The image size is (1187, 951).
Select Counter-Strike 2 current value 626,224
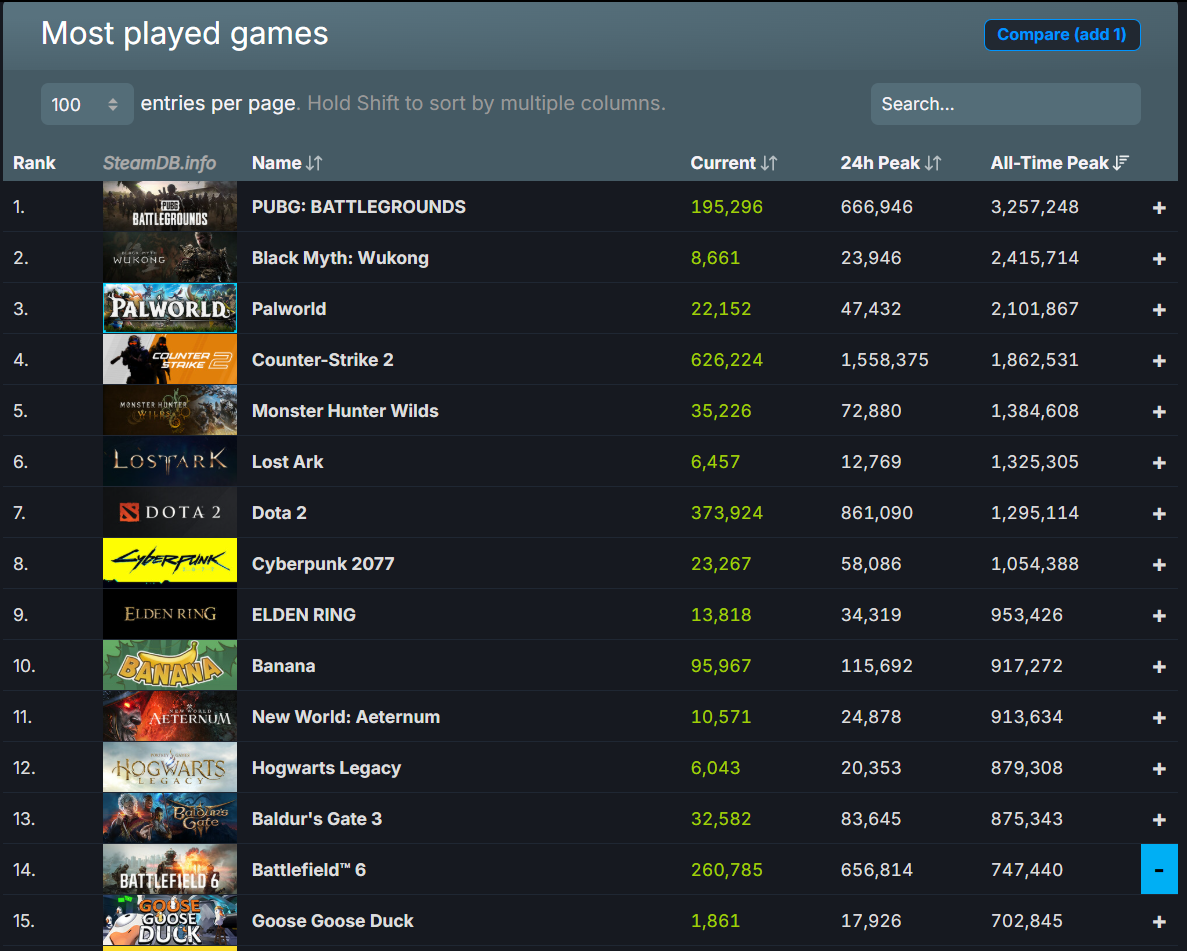point(726,360)
